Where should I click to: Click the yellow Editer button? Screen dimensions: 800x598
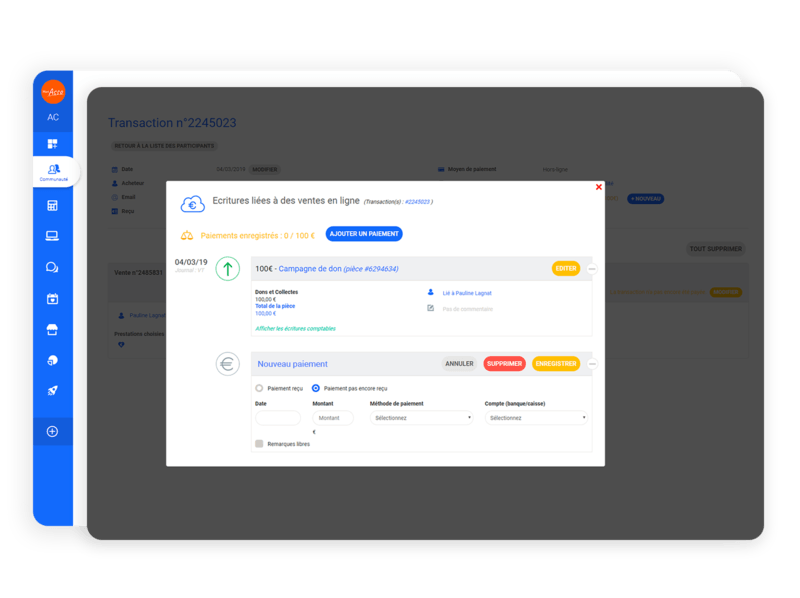pos(566,268)
